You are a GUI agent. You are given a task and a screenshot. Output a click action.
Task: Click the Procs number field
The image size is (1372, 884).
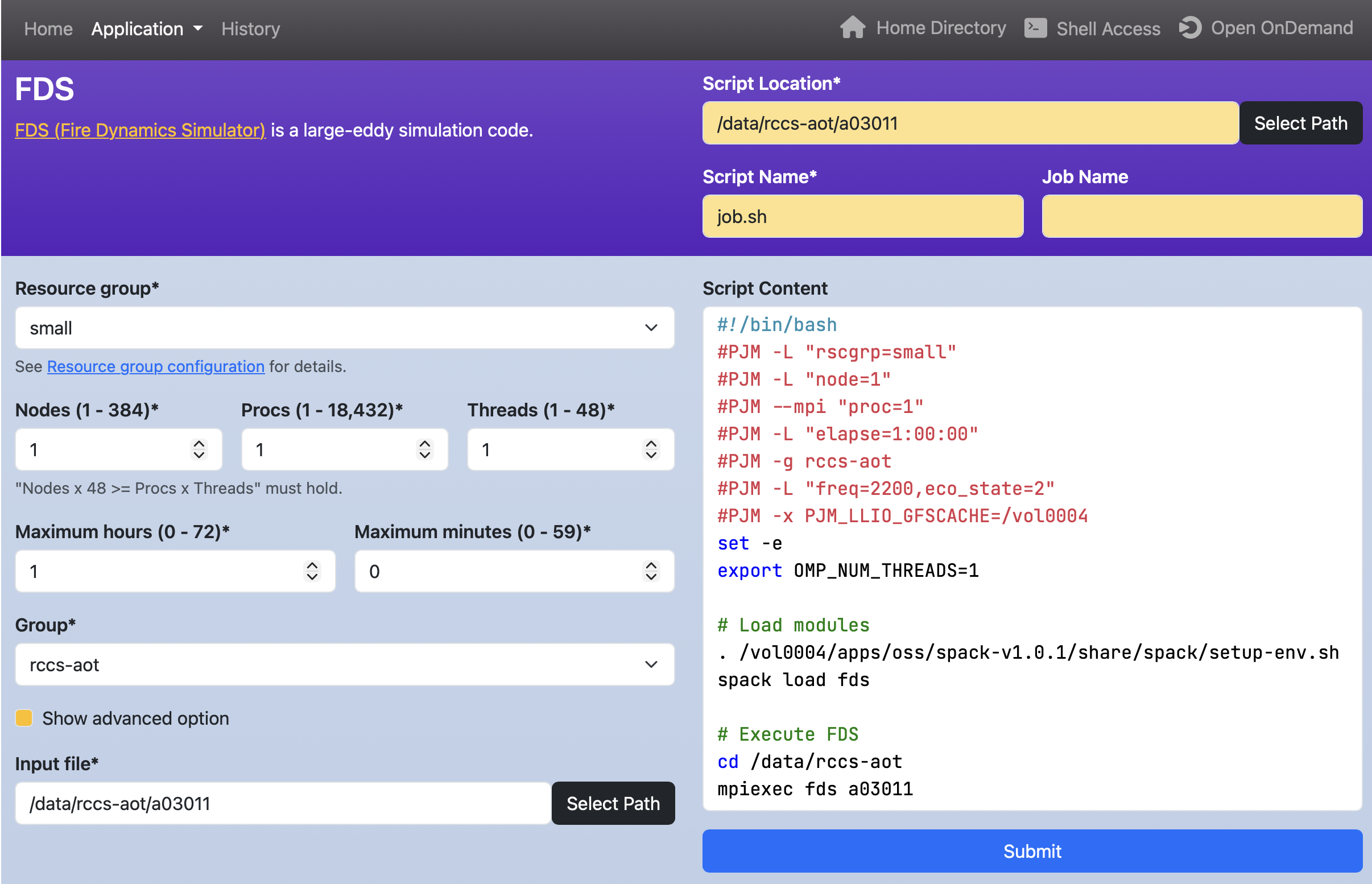coord(344,449)
